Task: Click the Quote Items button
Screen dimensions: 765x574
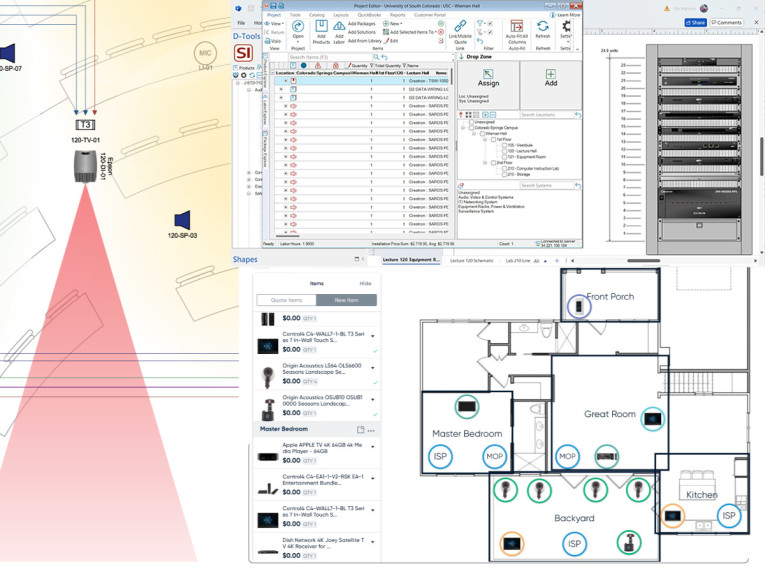Action: pyautogui.click(x=286, y=300)
